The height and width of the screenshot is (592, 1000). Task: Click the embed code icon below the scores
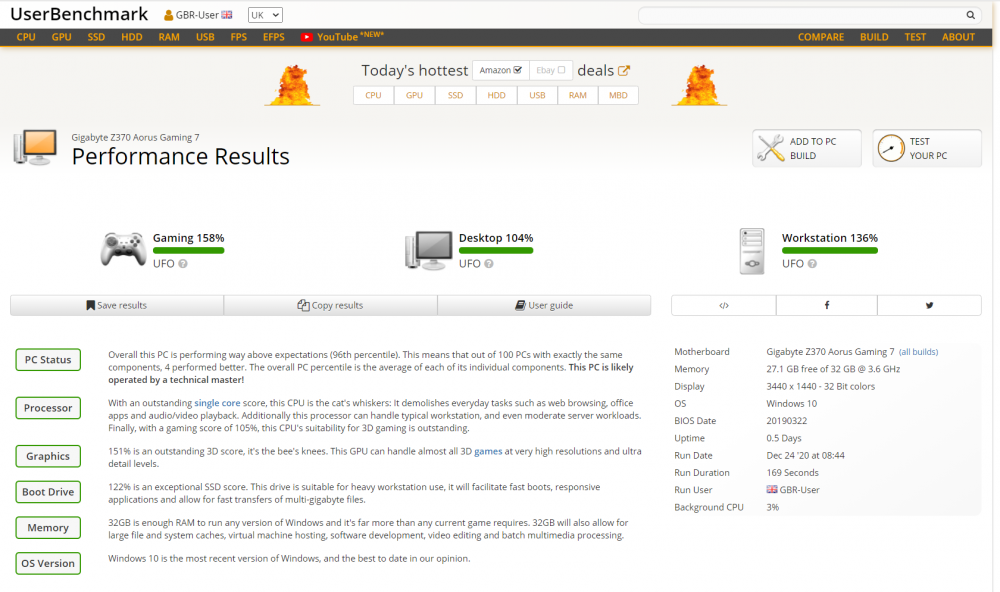point(723,304)
